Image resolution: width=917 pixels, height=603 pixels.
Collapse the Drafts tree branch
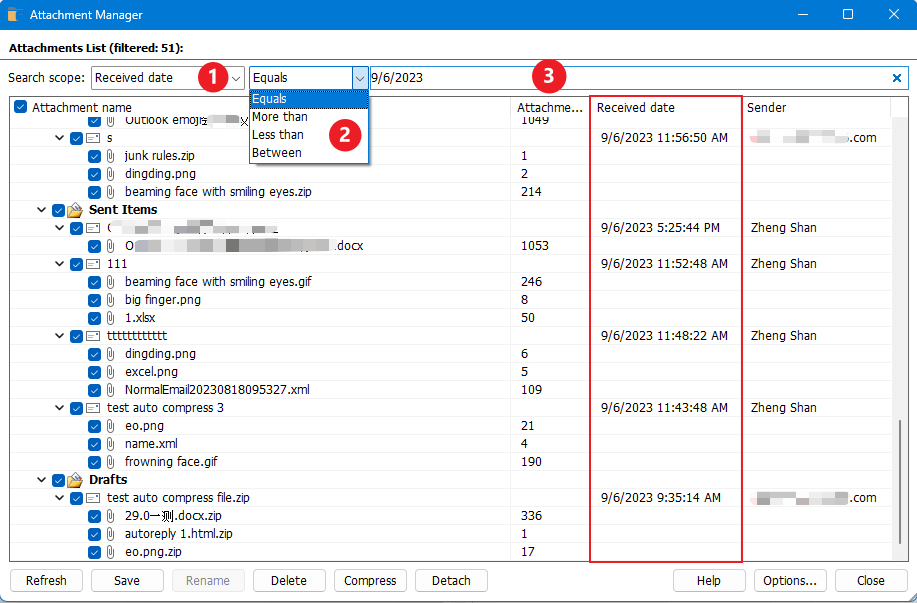(x=42, y=480)
